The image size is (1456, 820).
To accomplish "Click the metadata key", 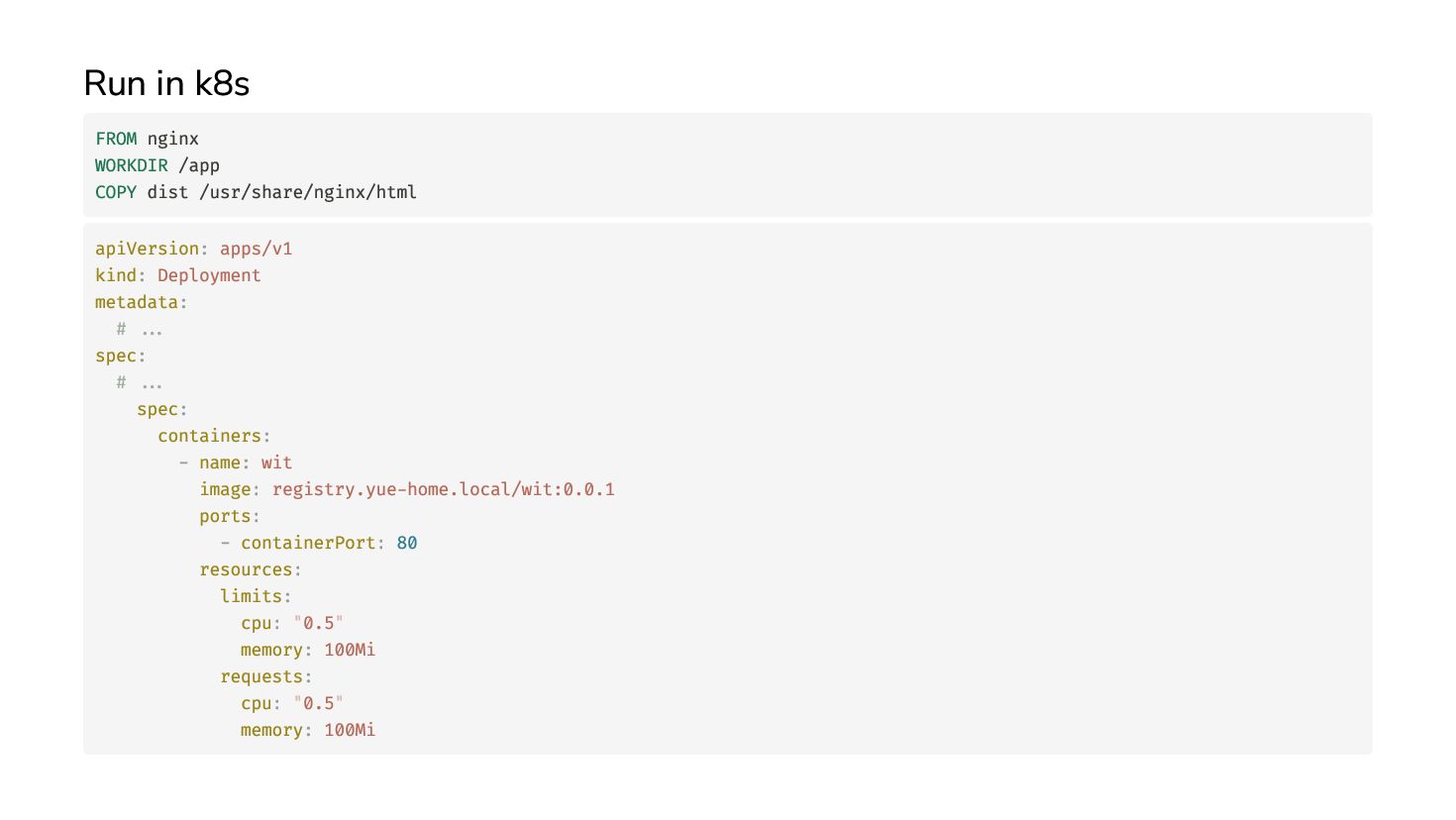I will (x=137, y=302).
